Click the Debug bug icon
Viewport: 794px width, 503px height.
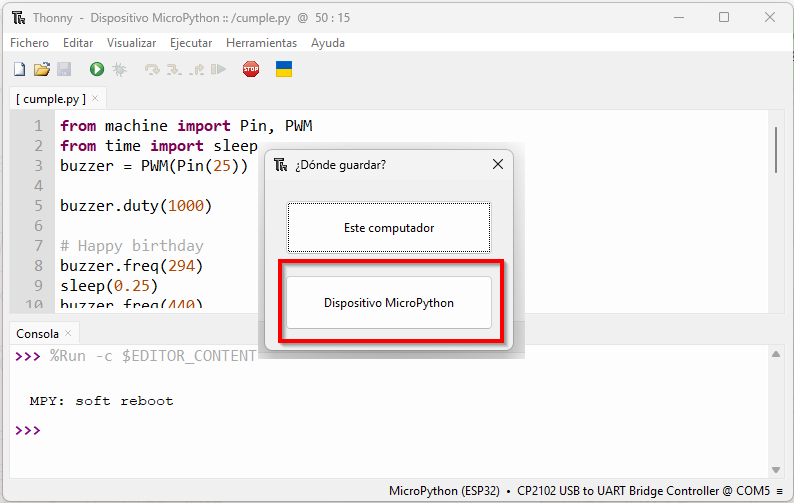[119, 69]
